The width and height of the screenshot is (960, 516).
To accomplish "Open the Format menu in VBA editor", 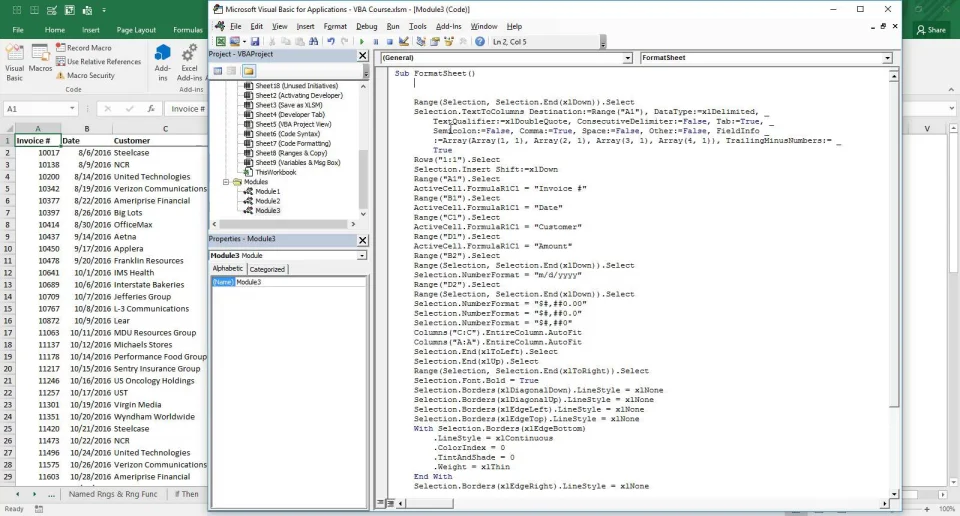I will coord(335,26).
